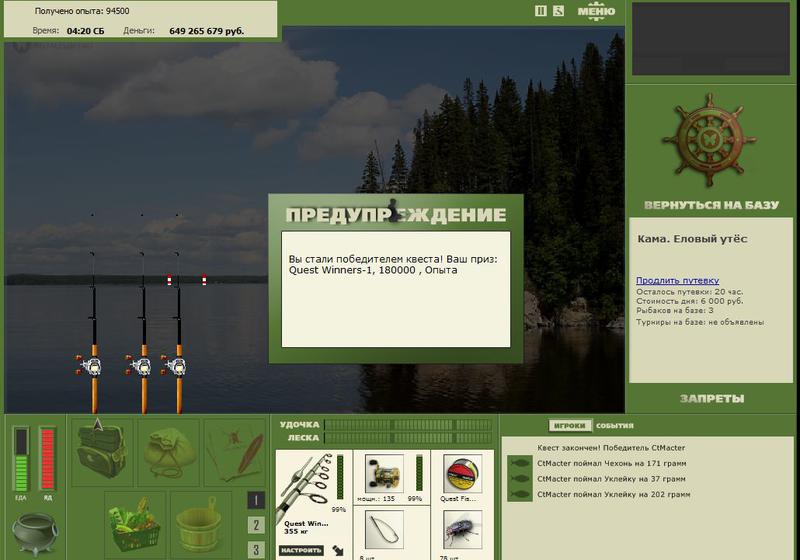800x560 pixels.
Task: Open the Продлить путевку link
Action: coord(678,281)
